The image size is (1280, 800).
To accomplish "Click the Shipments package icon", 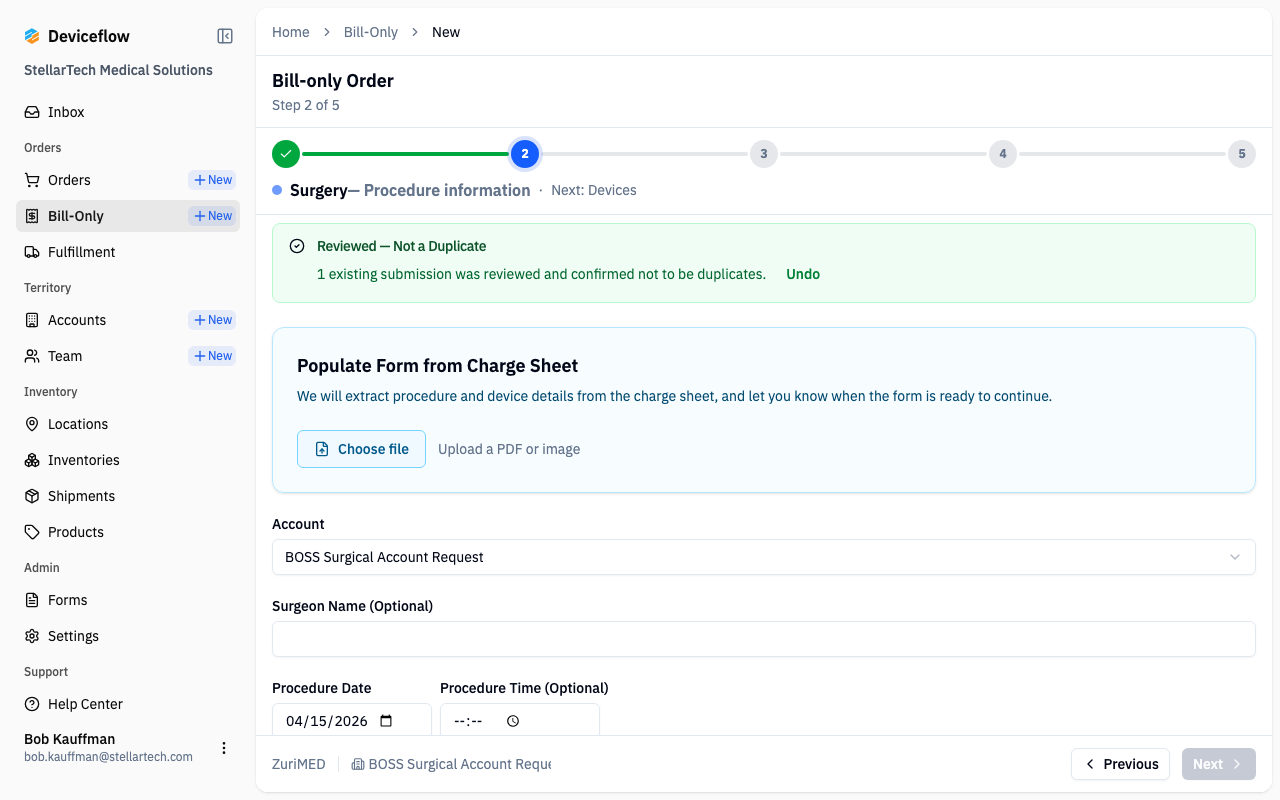I will pos(32,496).
